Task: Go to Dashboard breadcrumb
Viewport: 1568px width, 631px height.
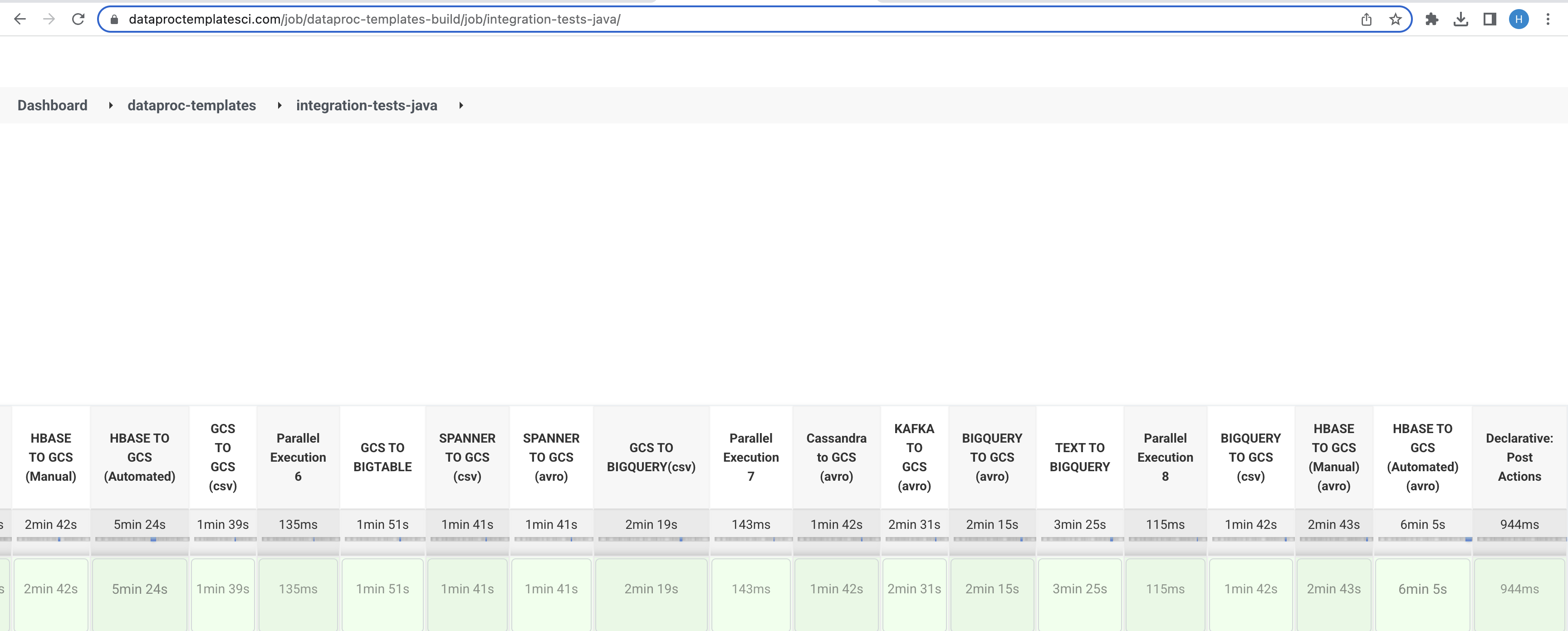Action: [x=52, y=105]
